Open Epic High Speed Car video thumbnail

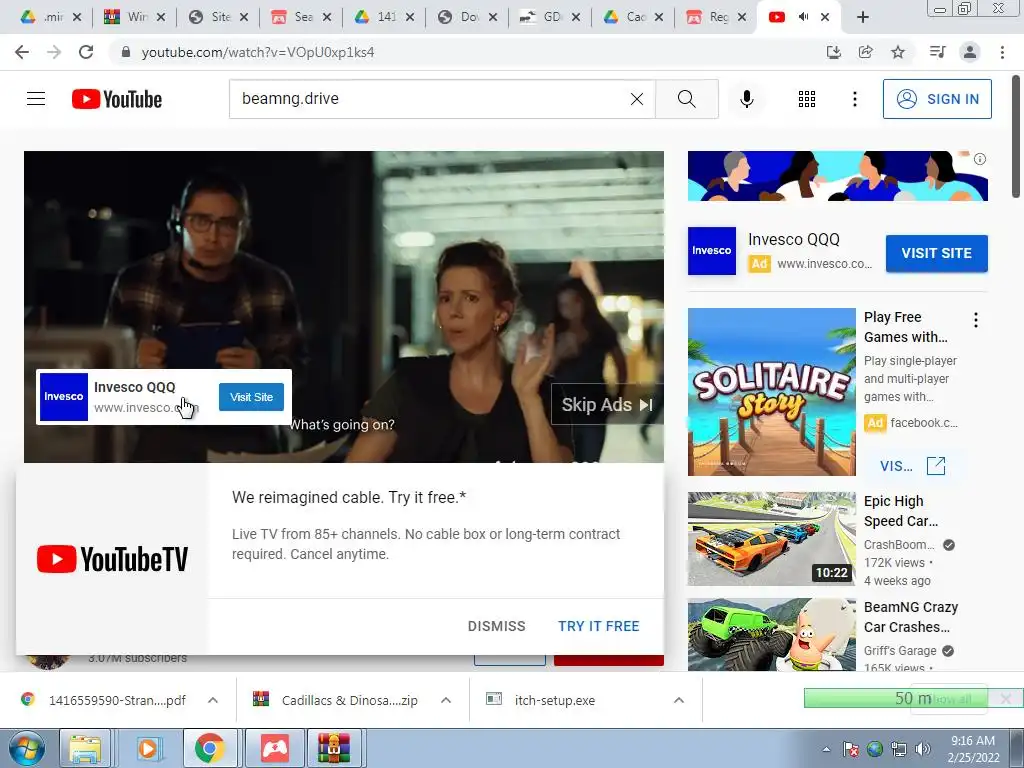pos(771,539)
